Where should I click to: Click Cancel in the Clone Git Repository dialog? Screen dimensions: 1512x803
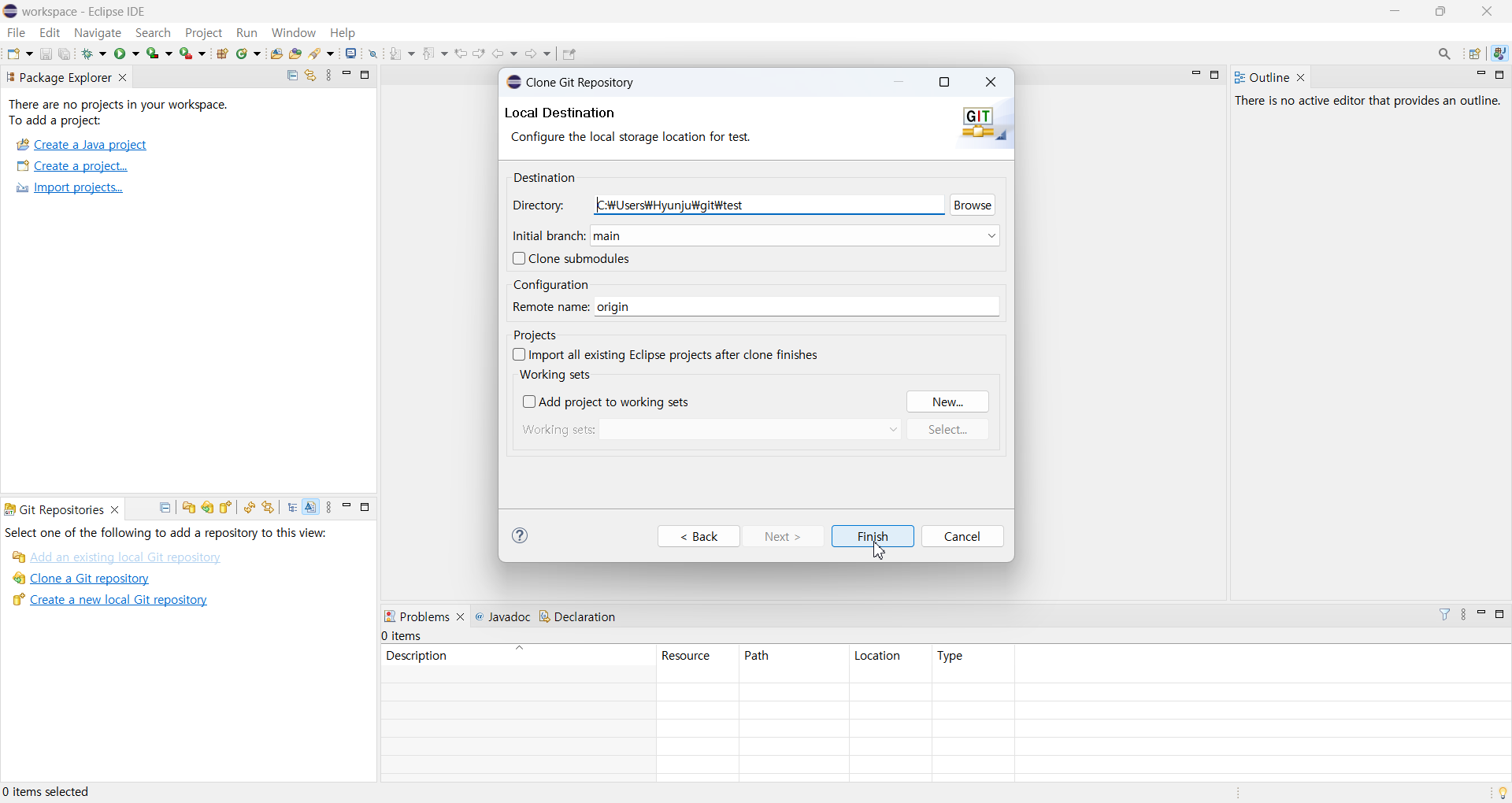(963, 536)
